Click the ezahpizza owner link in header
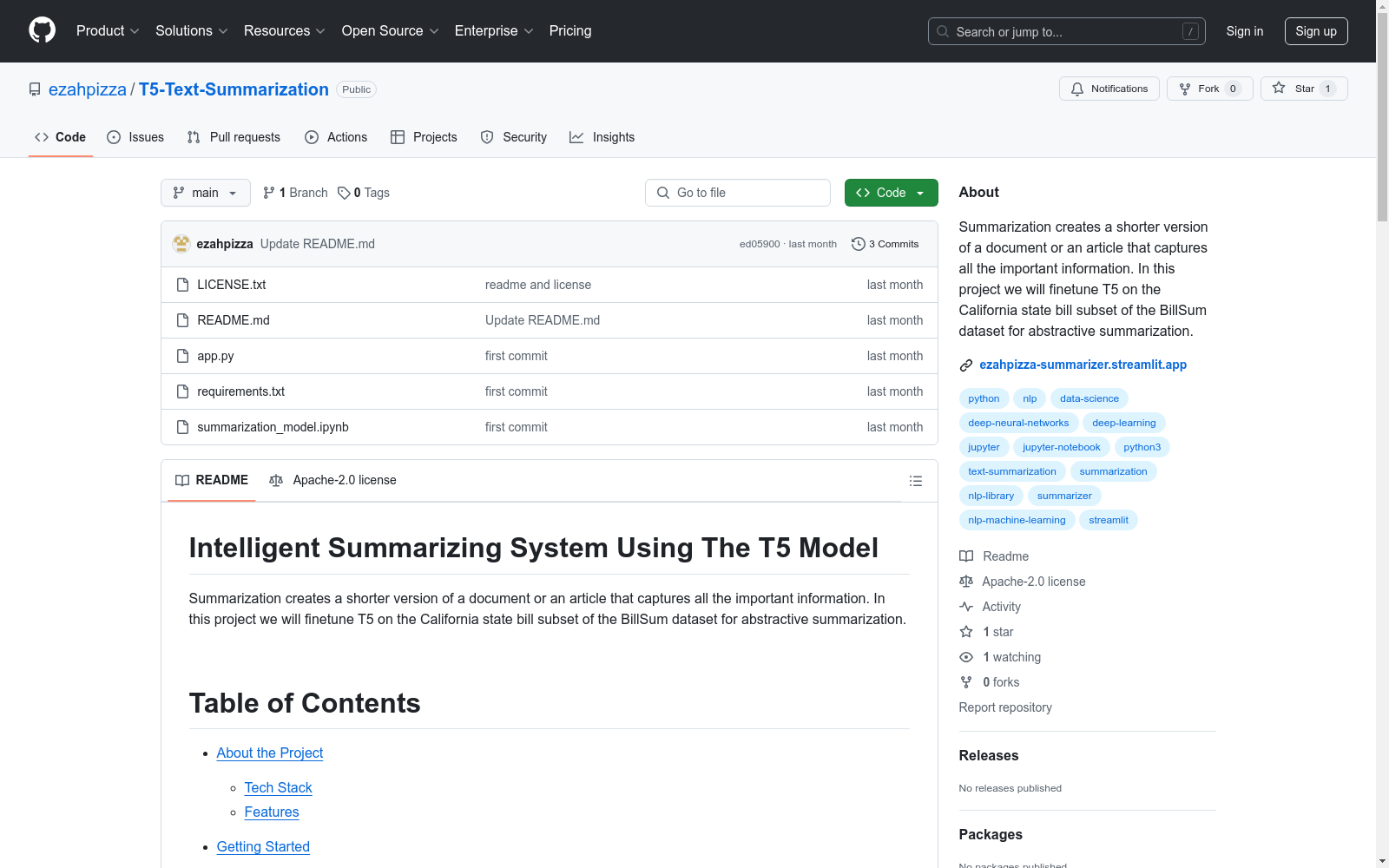 coord(88,89)
